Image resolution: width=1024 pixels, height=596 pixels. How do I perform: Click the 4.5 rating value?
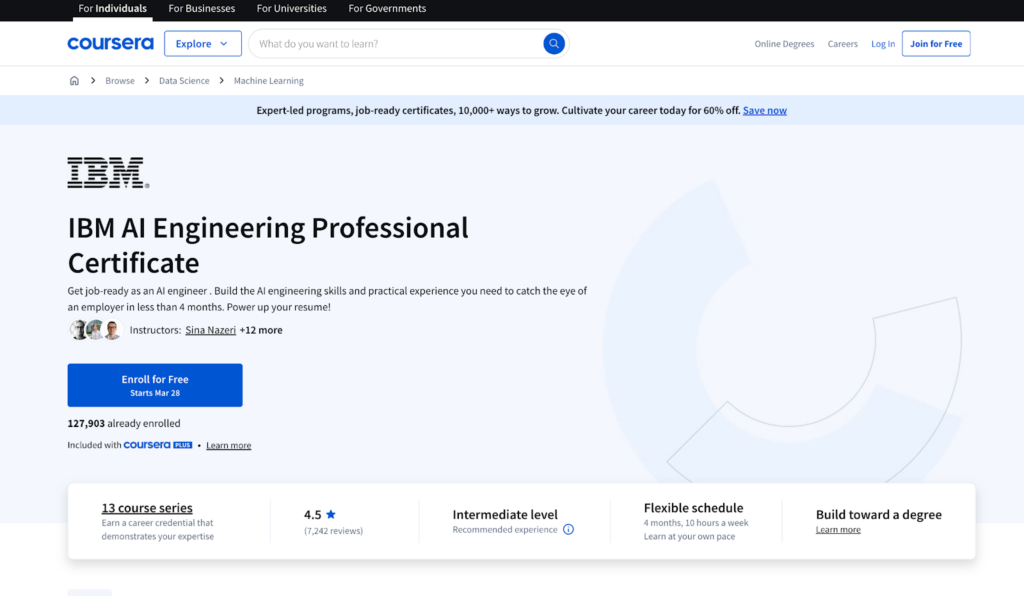(312, 514)
